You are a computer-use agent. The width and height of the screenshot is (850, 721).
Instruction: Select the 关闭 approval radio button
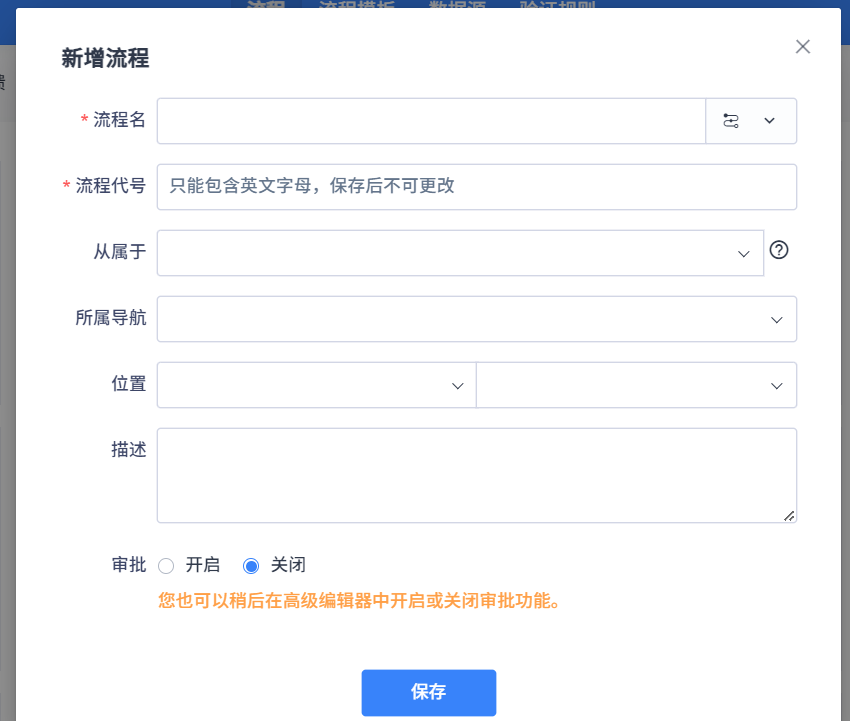(x=252, y=566)
